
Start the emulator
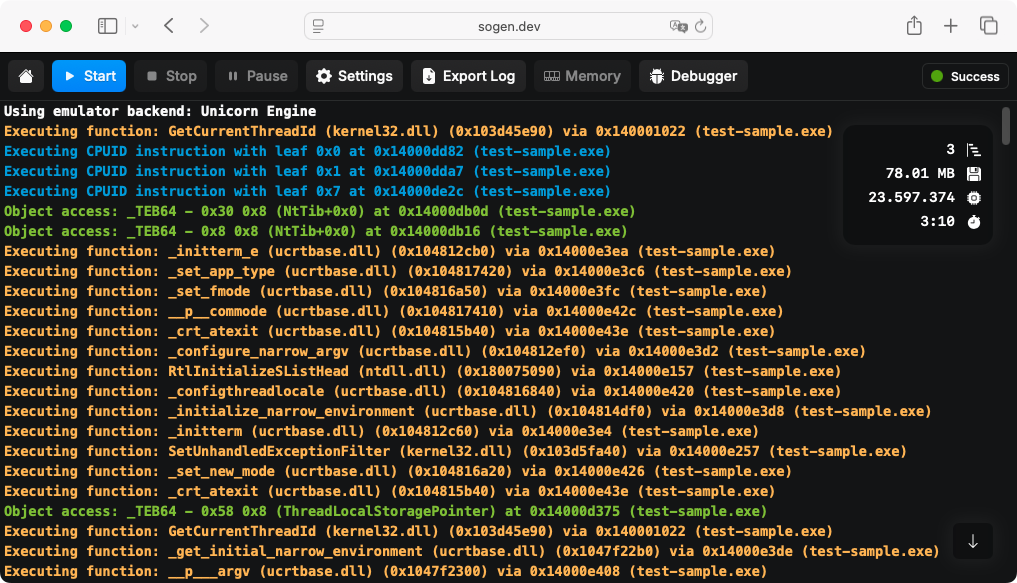(89, 77)
